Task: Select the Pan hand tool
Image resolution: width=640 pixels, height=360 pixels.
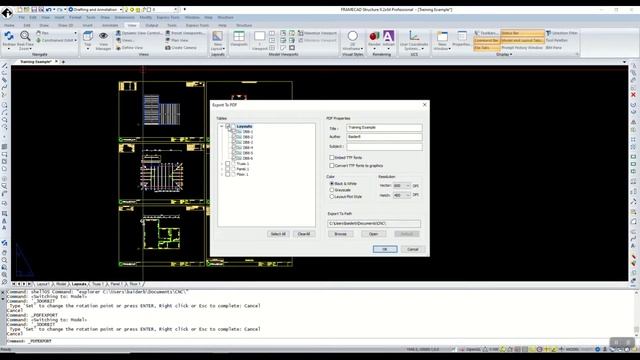Action: click(x=42, y=33)
